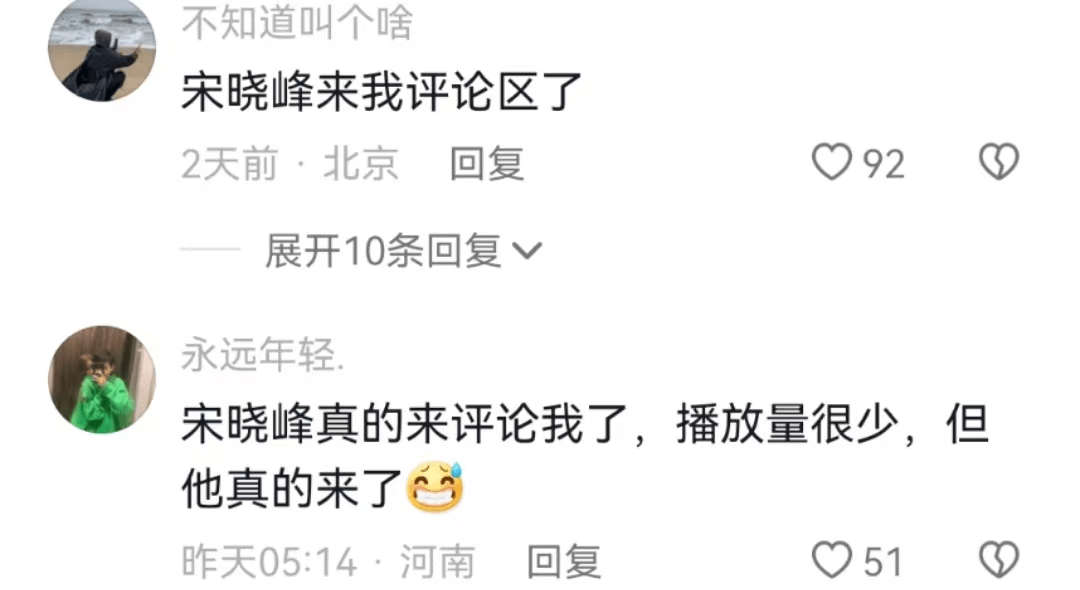Like the comment with 51 likes
Screen dimensions: 1080x590
pyautogui.click(x=831, y=560)
